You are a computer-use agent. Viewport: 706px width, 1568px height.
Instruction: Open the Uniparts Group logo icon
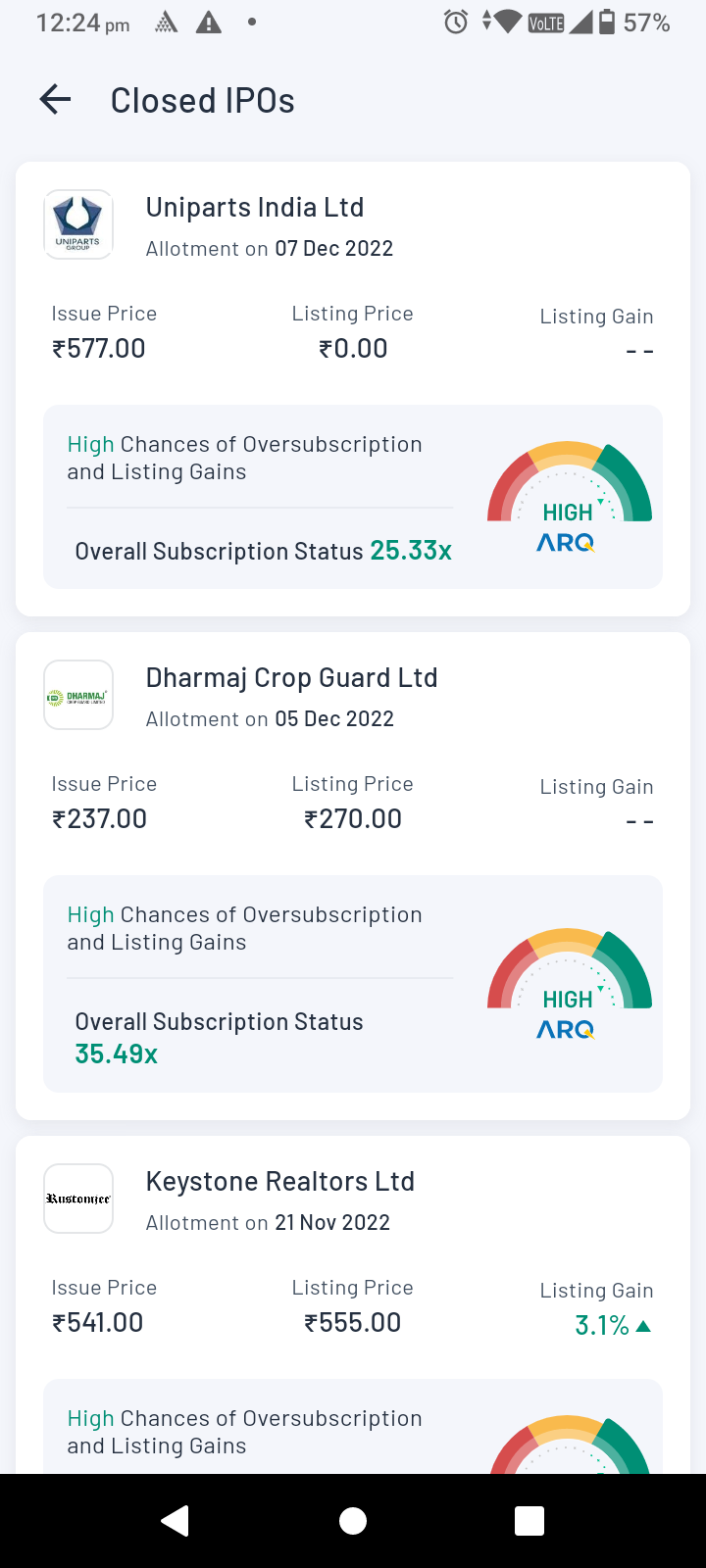(78, 224)
